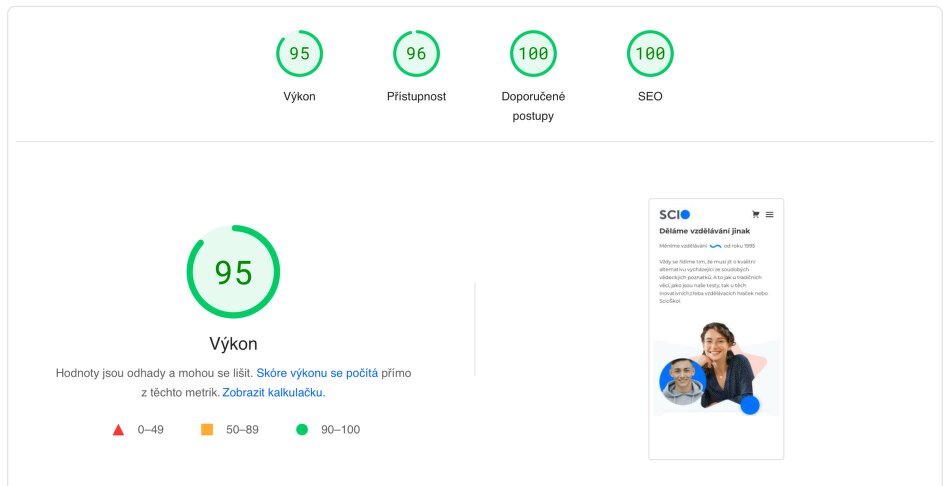Click the large Výkon heading
Screen dimensions: 950x486
point(233,344)
